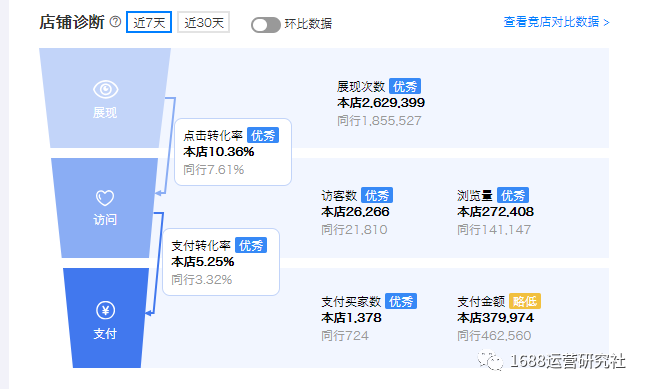This screenshot has width=646, height=389.
Task: Click the 支付买家数 metric label
Action: pos(351,302)
